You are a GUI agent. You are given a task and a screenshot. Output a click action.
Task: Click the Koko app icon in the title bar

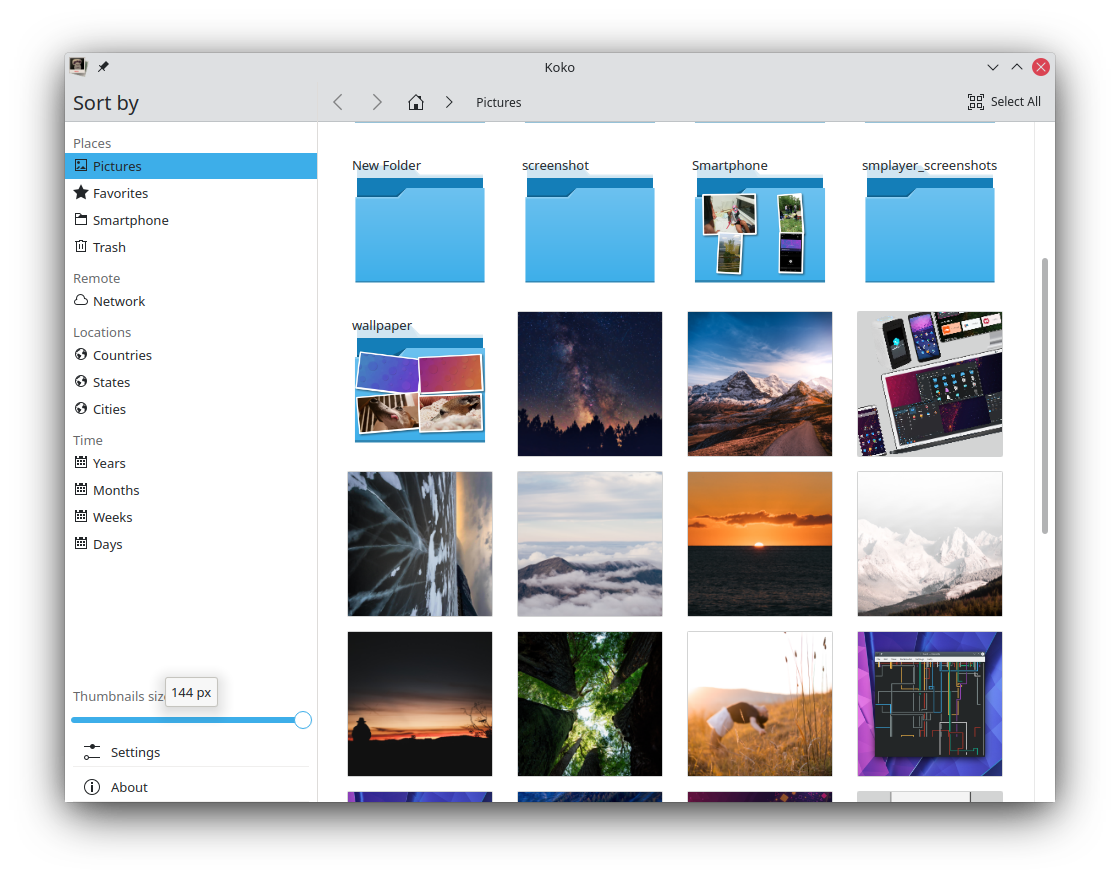point(78,67)
